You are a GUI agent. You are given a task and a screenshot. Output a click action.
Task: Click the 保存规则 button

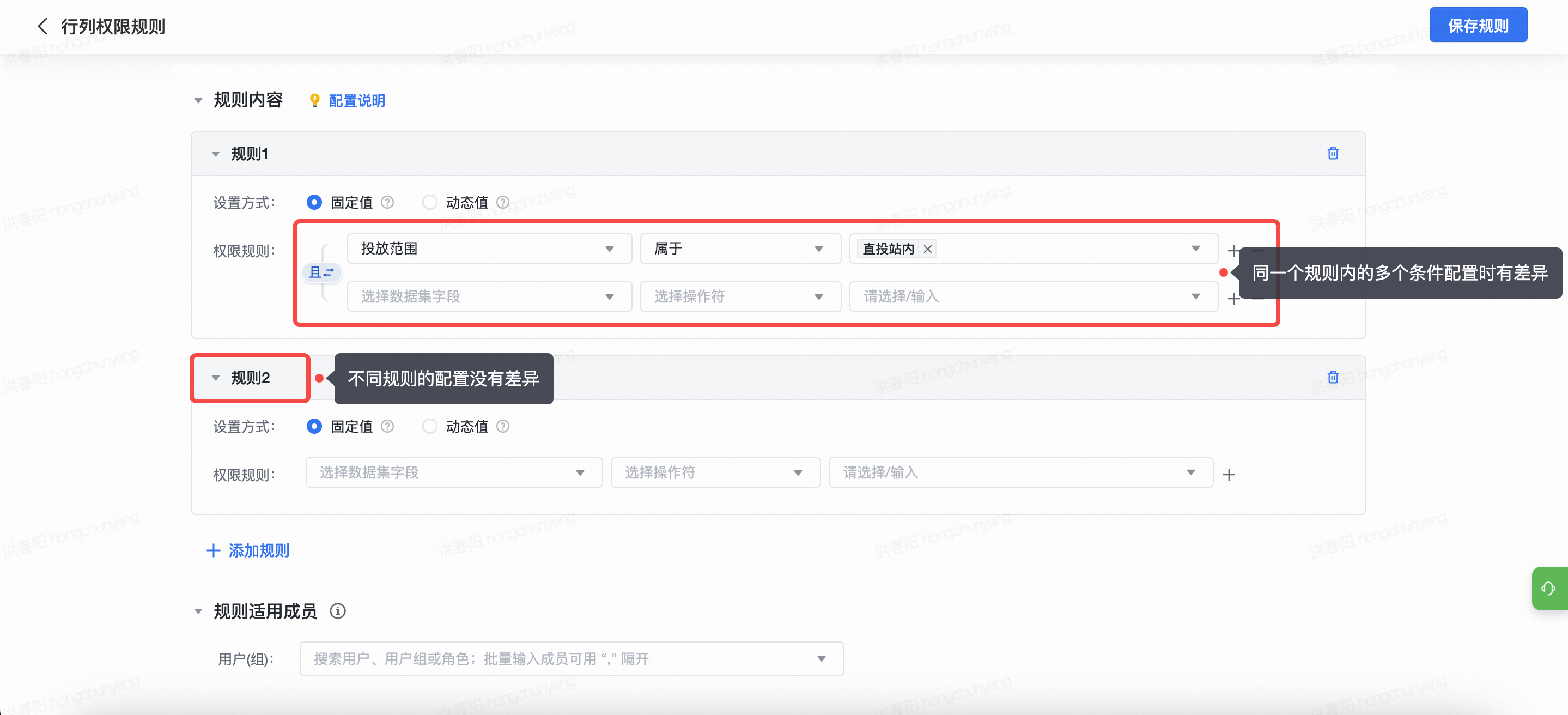(1478, 26)
